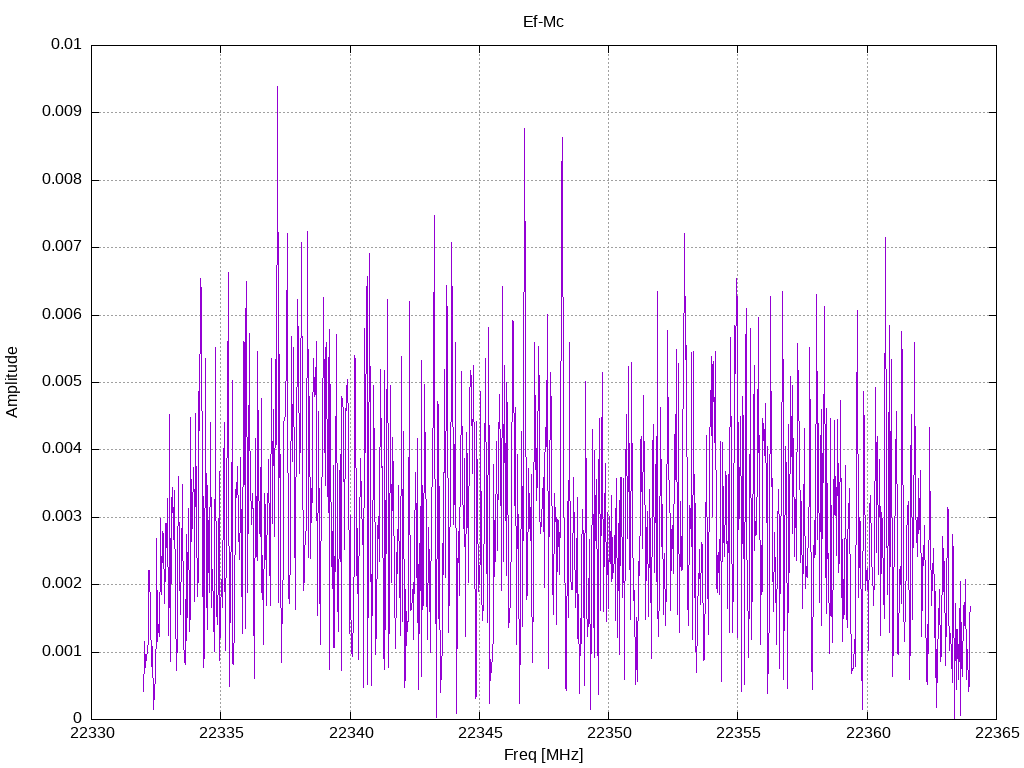Click the tallest spectrum peak above 0.009
1024x768 pixels.
coord(278,88)
